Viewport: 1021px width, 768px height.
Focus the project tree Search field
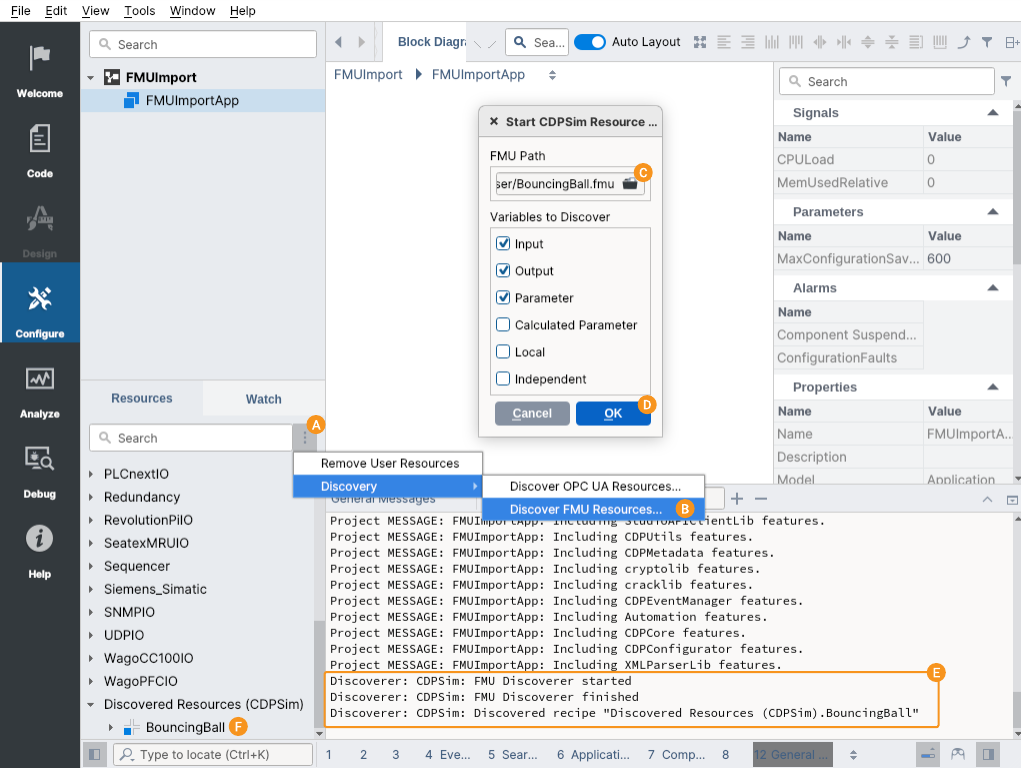tap(203, 44)
